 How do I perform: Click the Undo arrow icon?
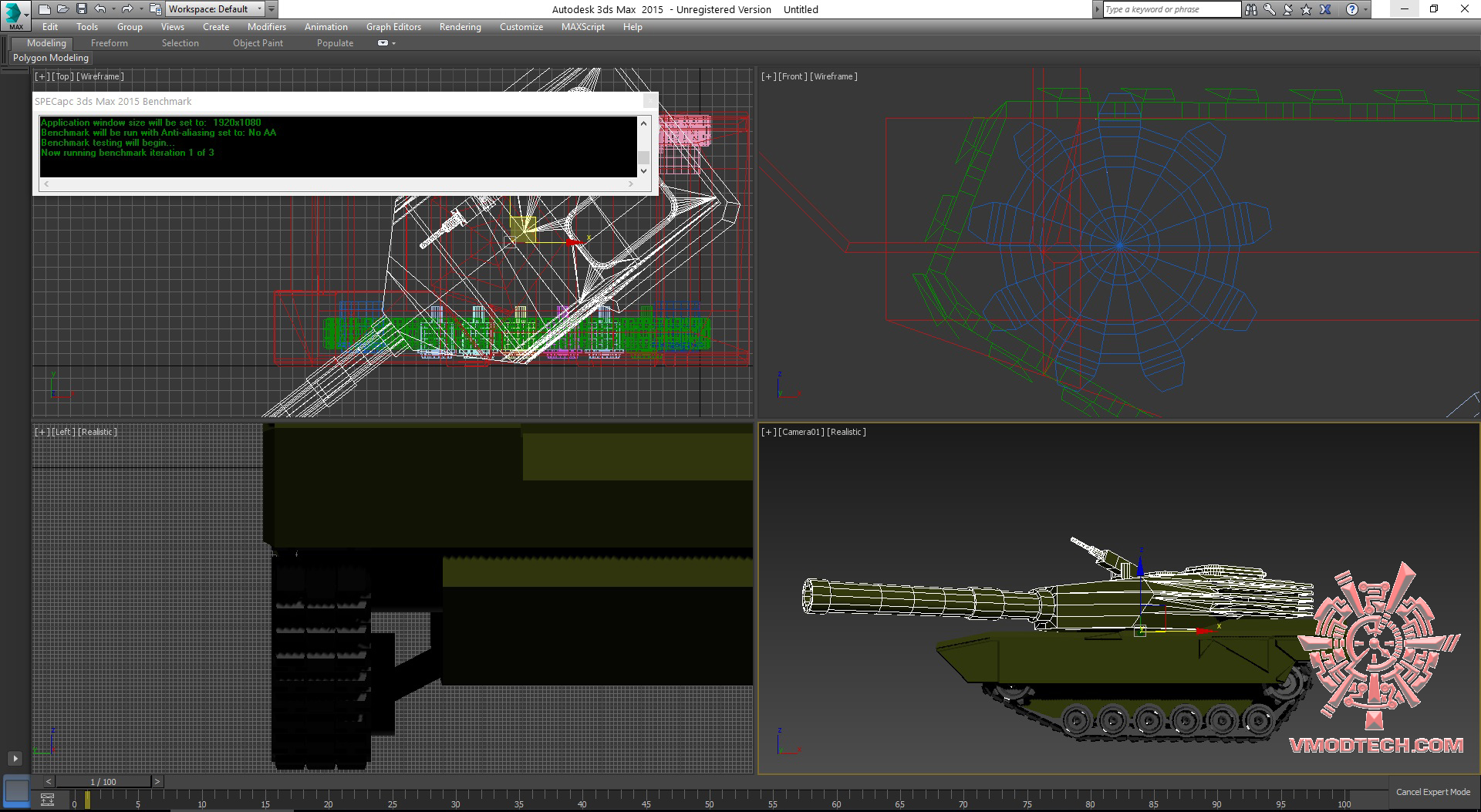coord(100,9)
